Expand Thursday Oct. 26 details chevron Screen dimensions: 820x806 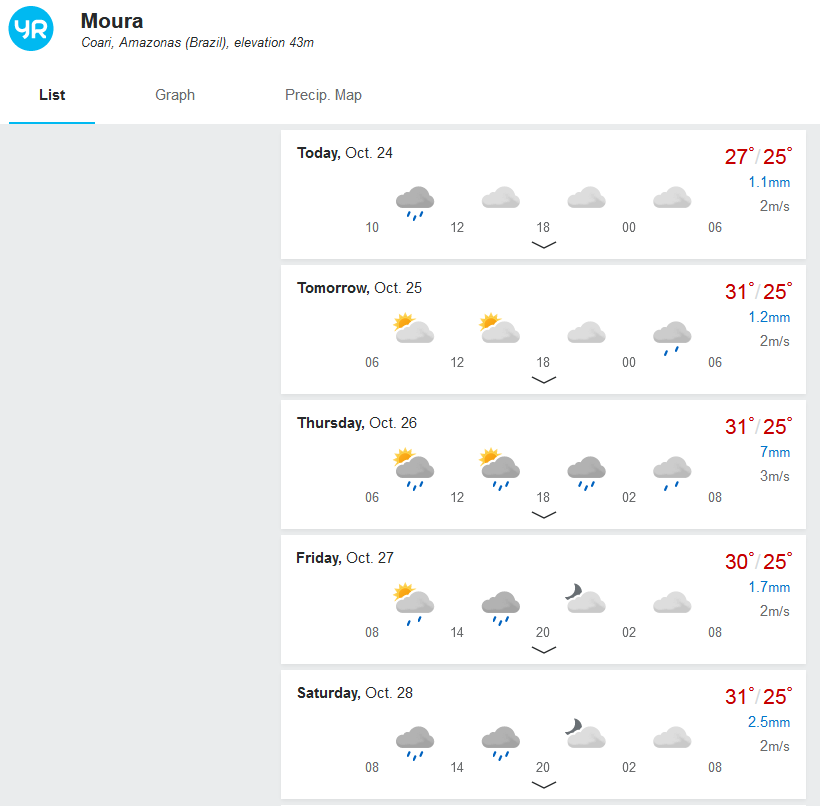click(x=543, y=515)
